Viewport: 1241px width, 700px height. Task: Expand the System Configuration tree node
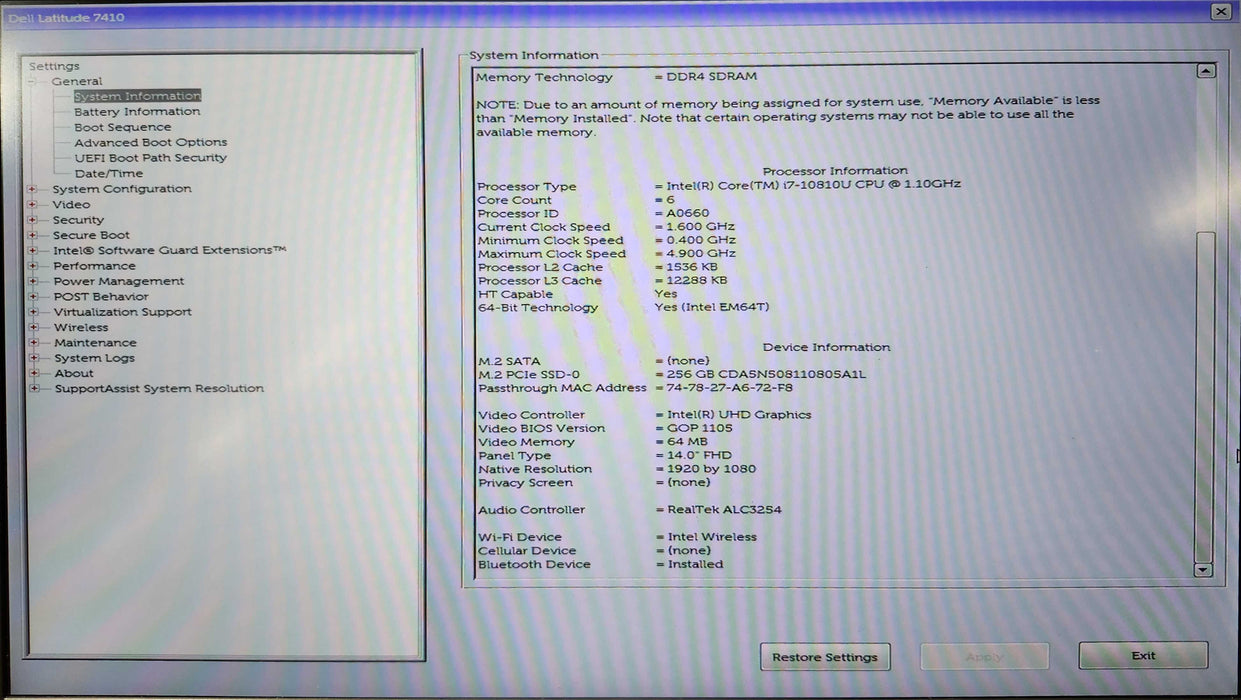tap(33, 189)
